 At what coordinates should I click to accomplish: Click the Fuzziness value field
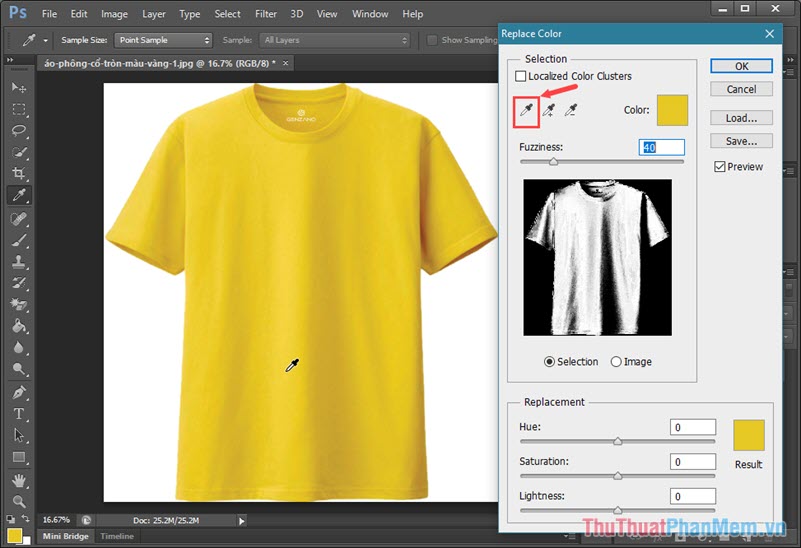coord(662,147)
